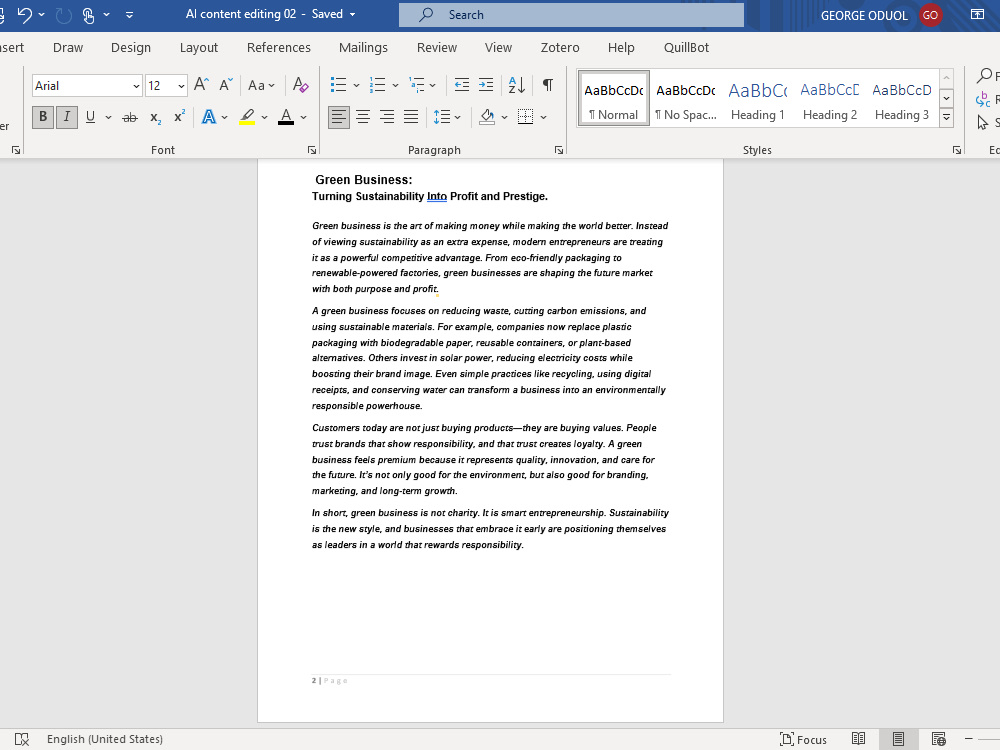Apply paragraph shading fill

(487, 117)
